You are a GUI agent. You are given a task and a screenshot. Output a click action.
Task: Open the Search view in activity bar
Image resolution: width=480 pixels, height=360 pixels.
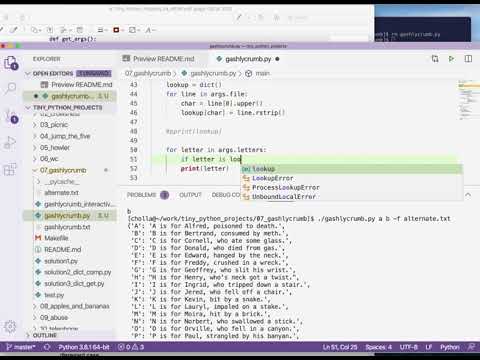10,88
